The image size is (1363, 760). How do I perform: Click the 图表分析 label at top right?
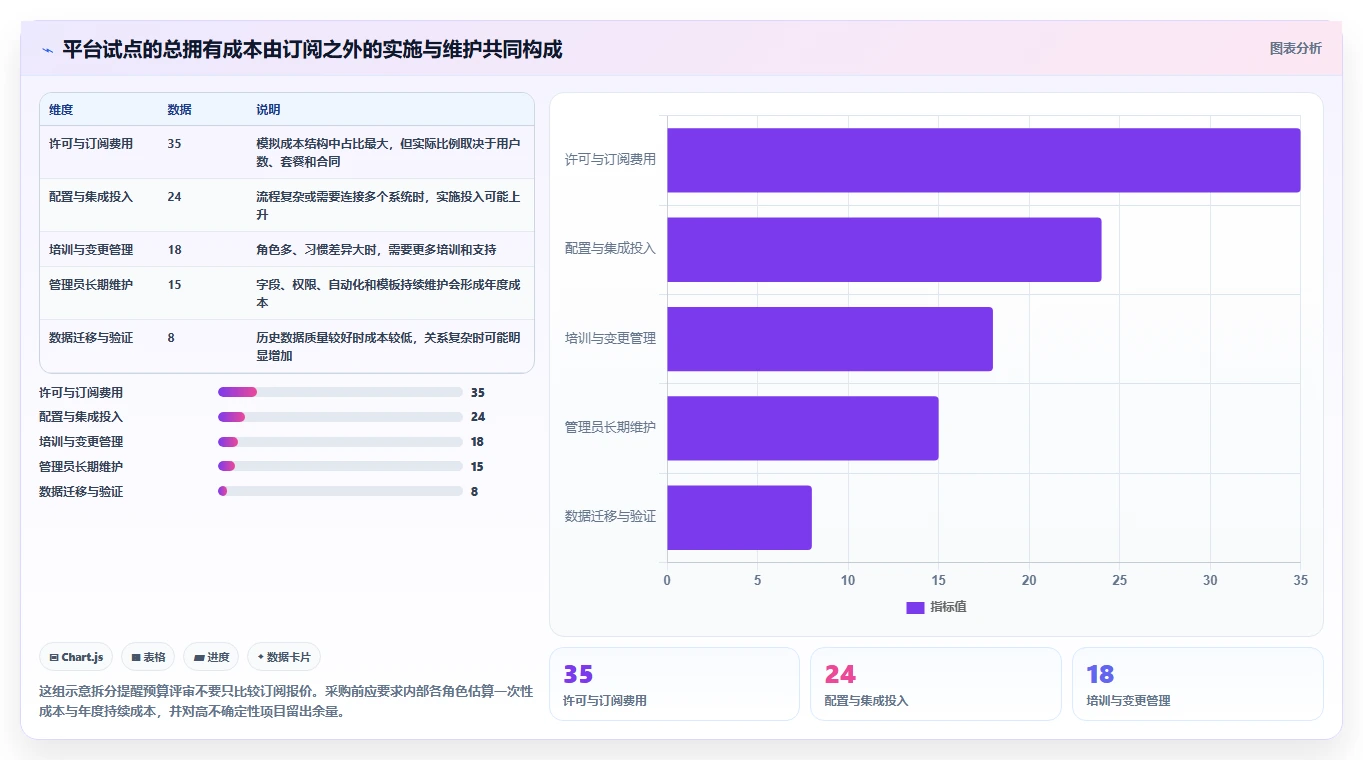[1295, 48]
